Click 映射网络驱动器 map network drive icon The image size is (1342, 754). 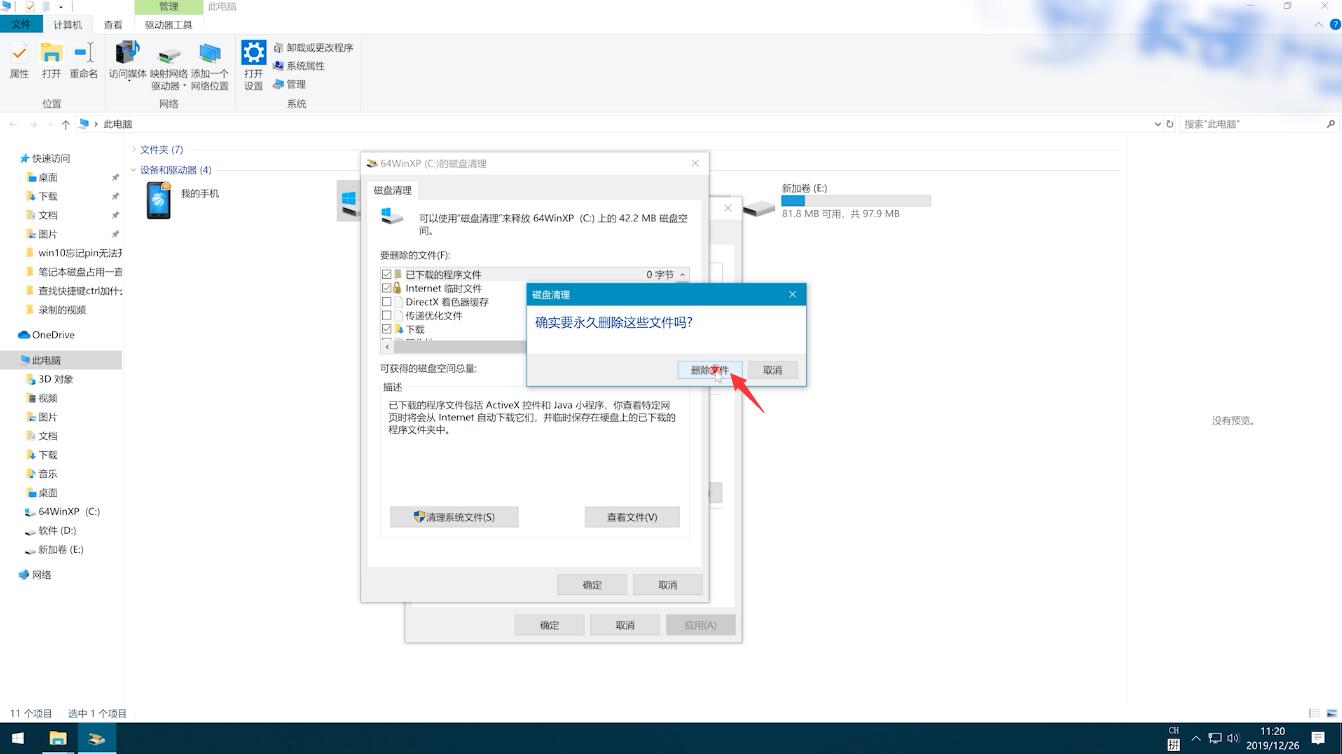[x=169, y=66]
